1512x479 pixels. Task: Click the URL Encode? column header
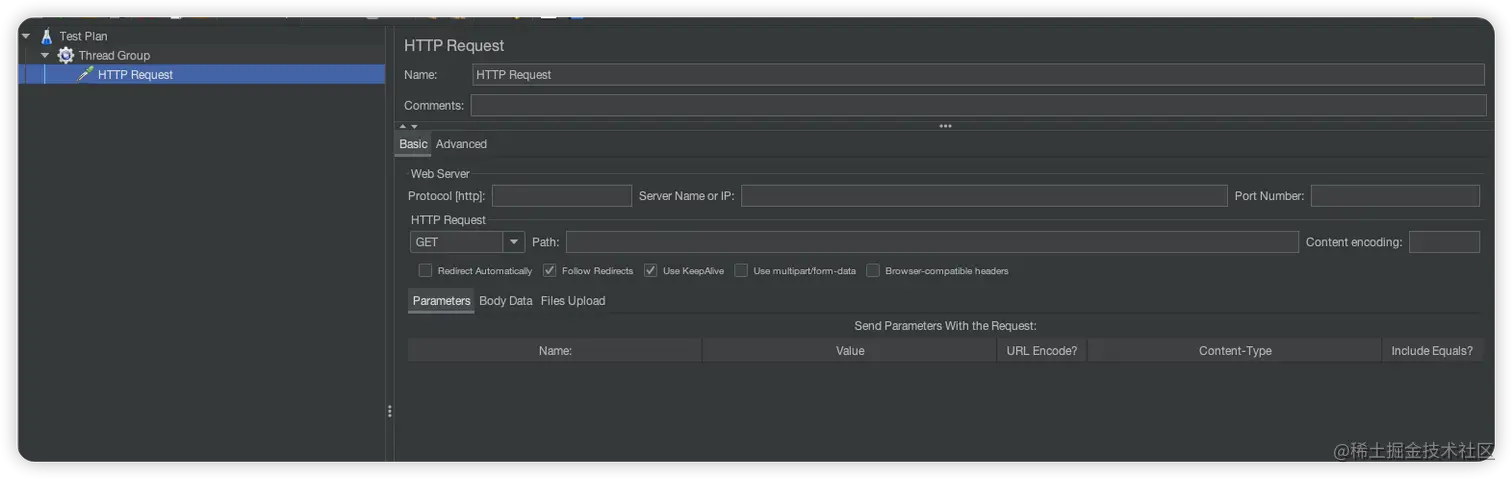pyautogui.click(x=1042, y=351)
